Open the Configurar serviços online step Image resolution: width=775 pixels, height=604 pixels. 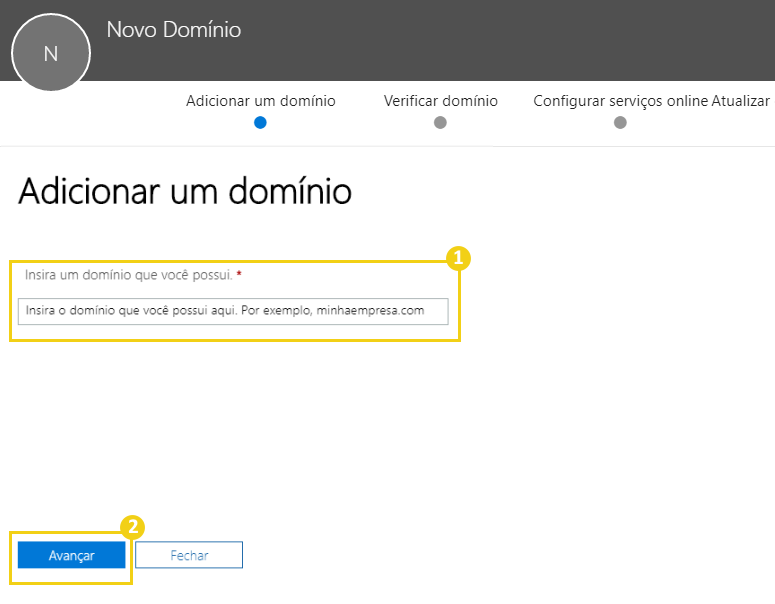(620, 101)
